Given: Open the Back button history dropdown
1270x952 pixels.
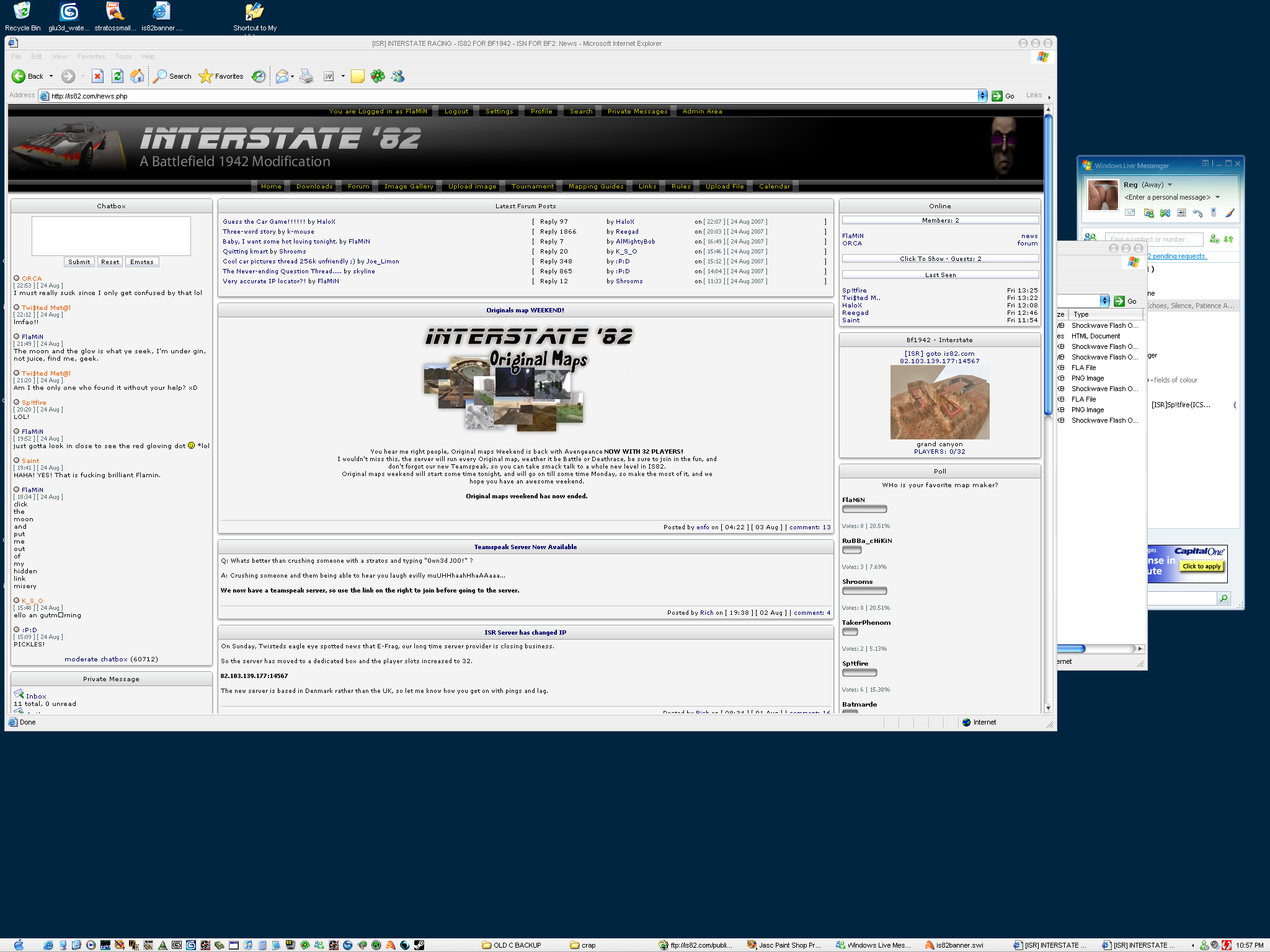Looking at the screenshot, I should pos(51,76).
